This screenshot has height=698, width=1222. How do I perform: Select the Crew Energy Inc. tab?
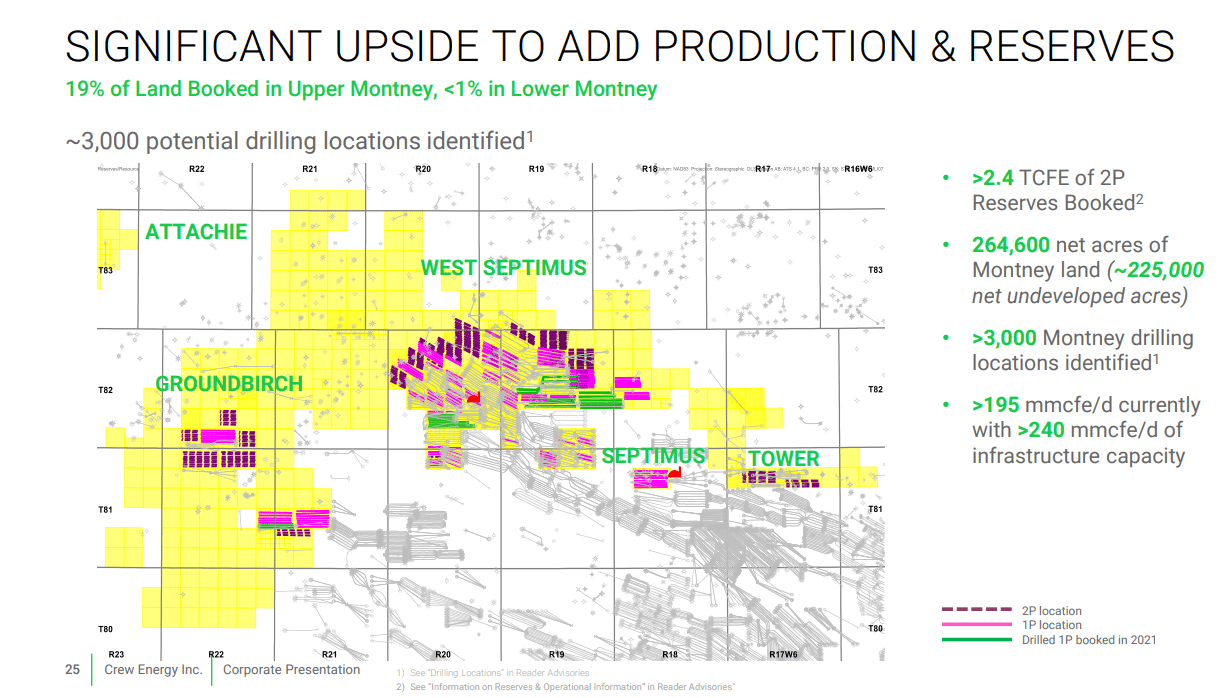tap(152, 670)
